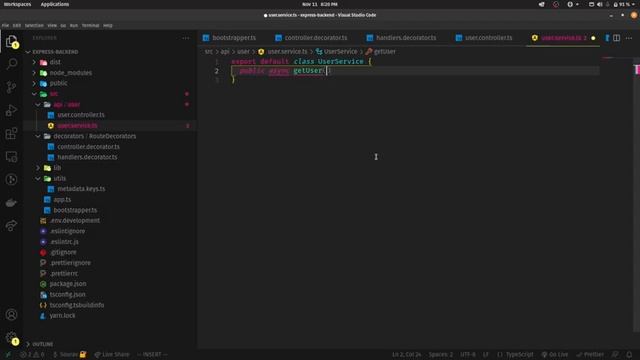The height and width of the screenshot is (360, 640).
Task: Open the Live Share view in the activity bar
Action: pos(11,225)
